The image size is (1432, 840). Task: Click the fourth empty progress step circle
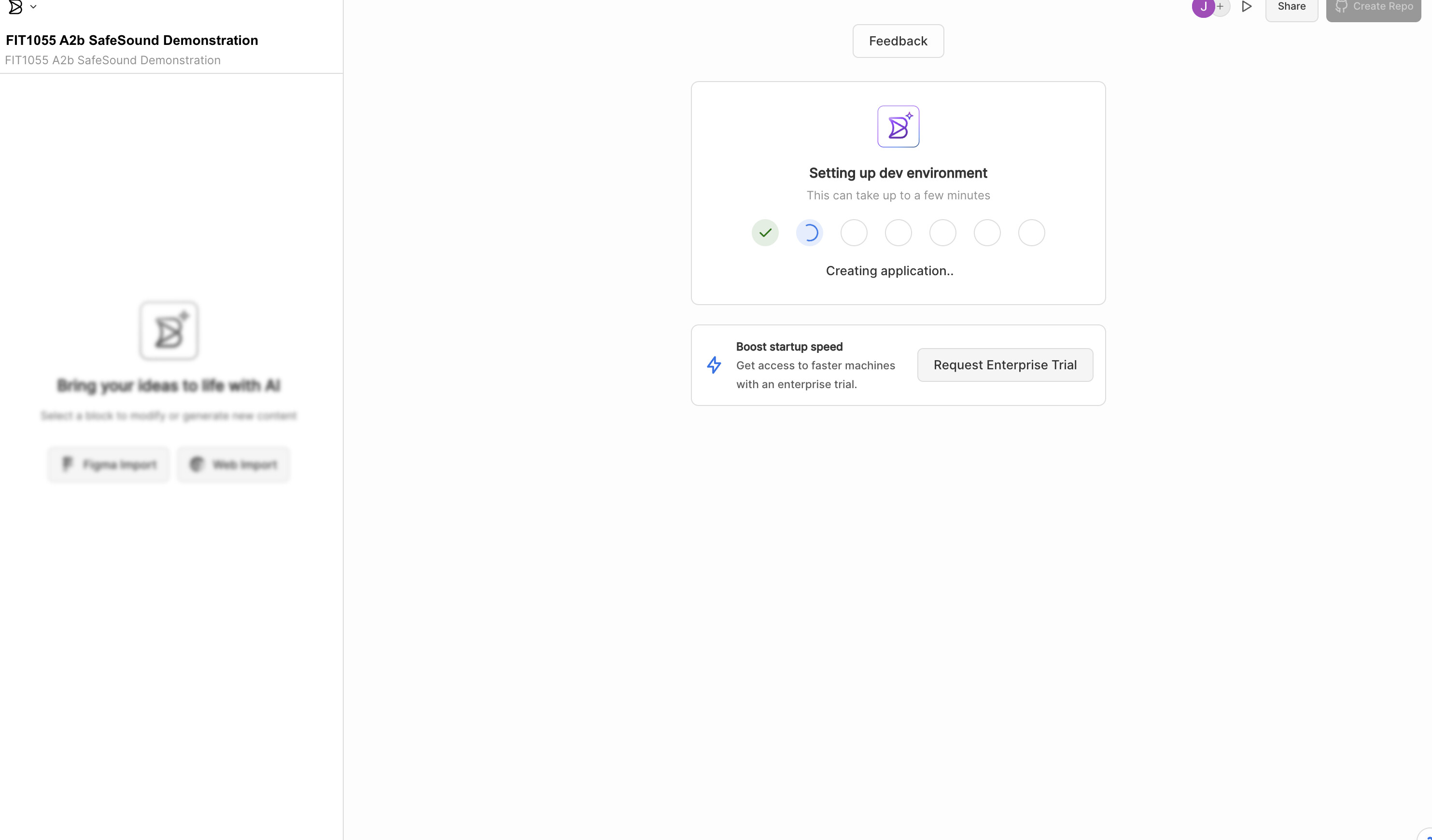tap(898, 233)
